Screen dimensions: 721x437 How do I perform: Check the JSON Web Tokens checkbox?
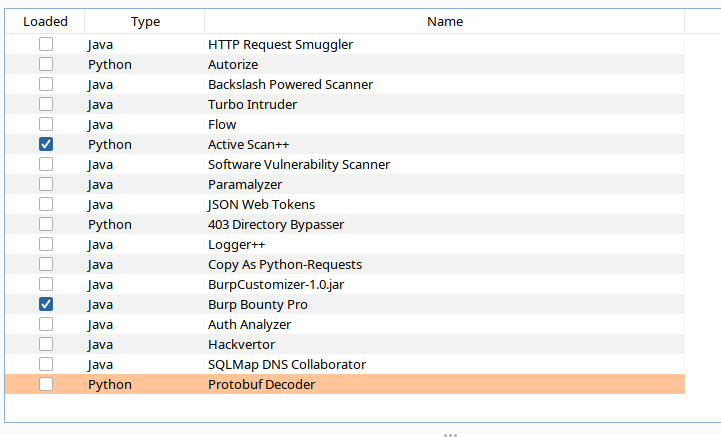point(46,204)
